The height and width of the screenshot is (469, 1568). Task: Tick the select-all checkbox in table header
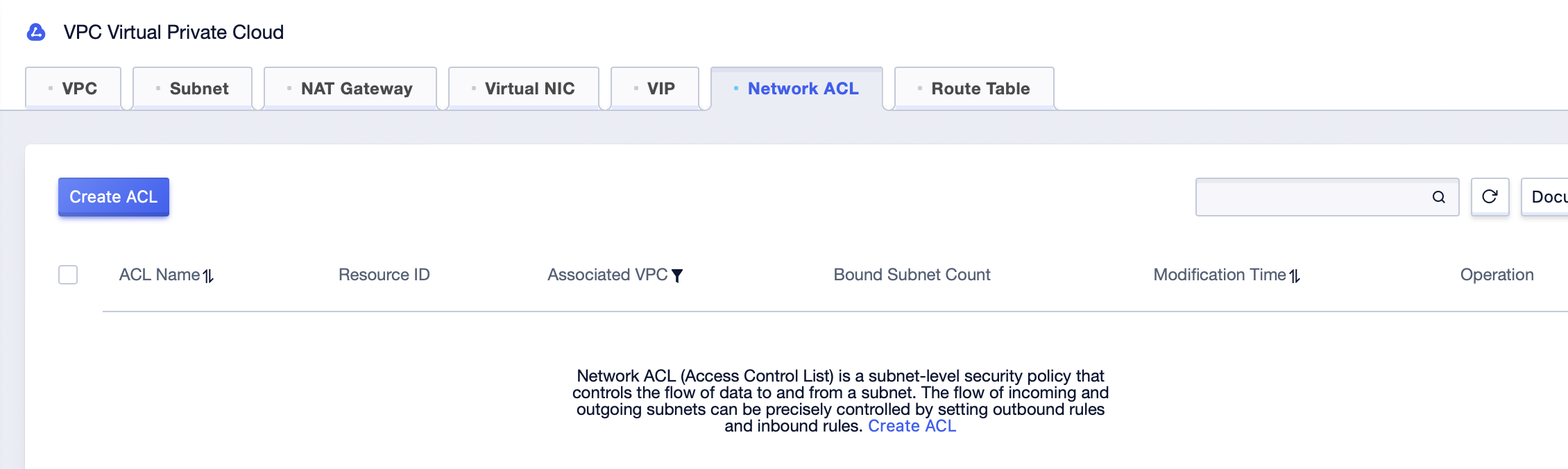(68, 275)
